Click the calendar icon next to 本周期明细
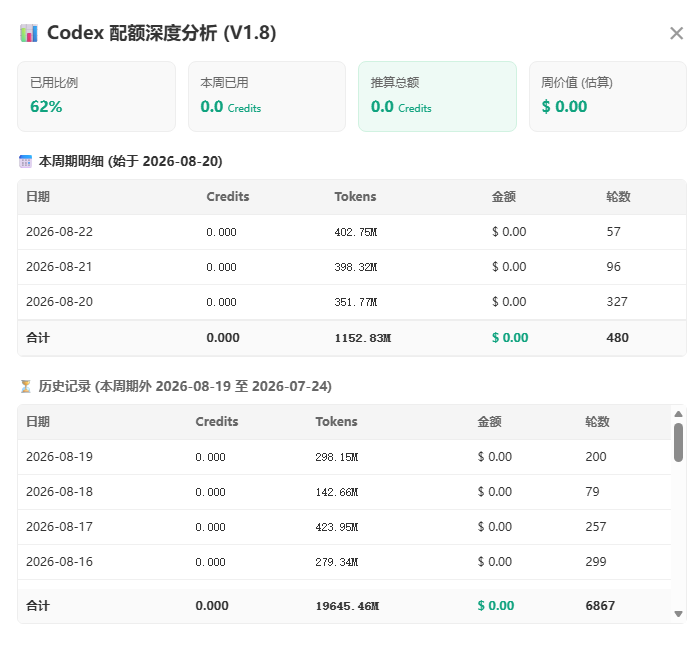 (x=26, y=162)
